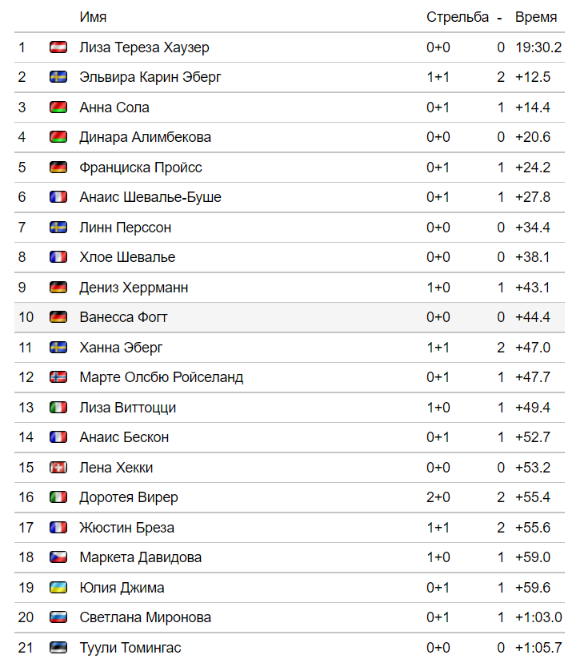Click the Austrian flag beside Лиза Тереза Хаузер
Image resolution: width=565 pixels, height=656 pixels.
pos(58,47)
